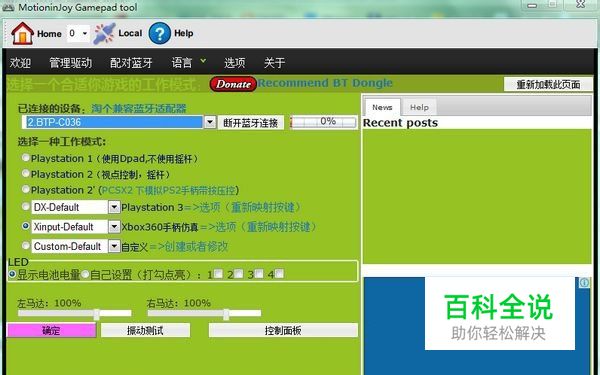
Task: Click the Local connection plug icon
Action: coord(104,34)
